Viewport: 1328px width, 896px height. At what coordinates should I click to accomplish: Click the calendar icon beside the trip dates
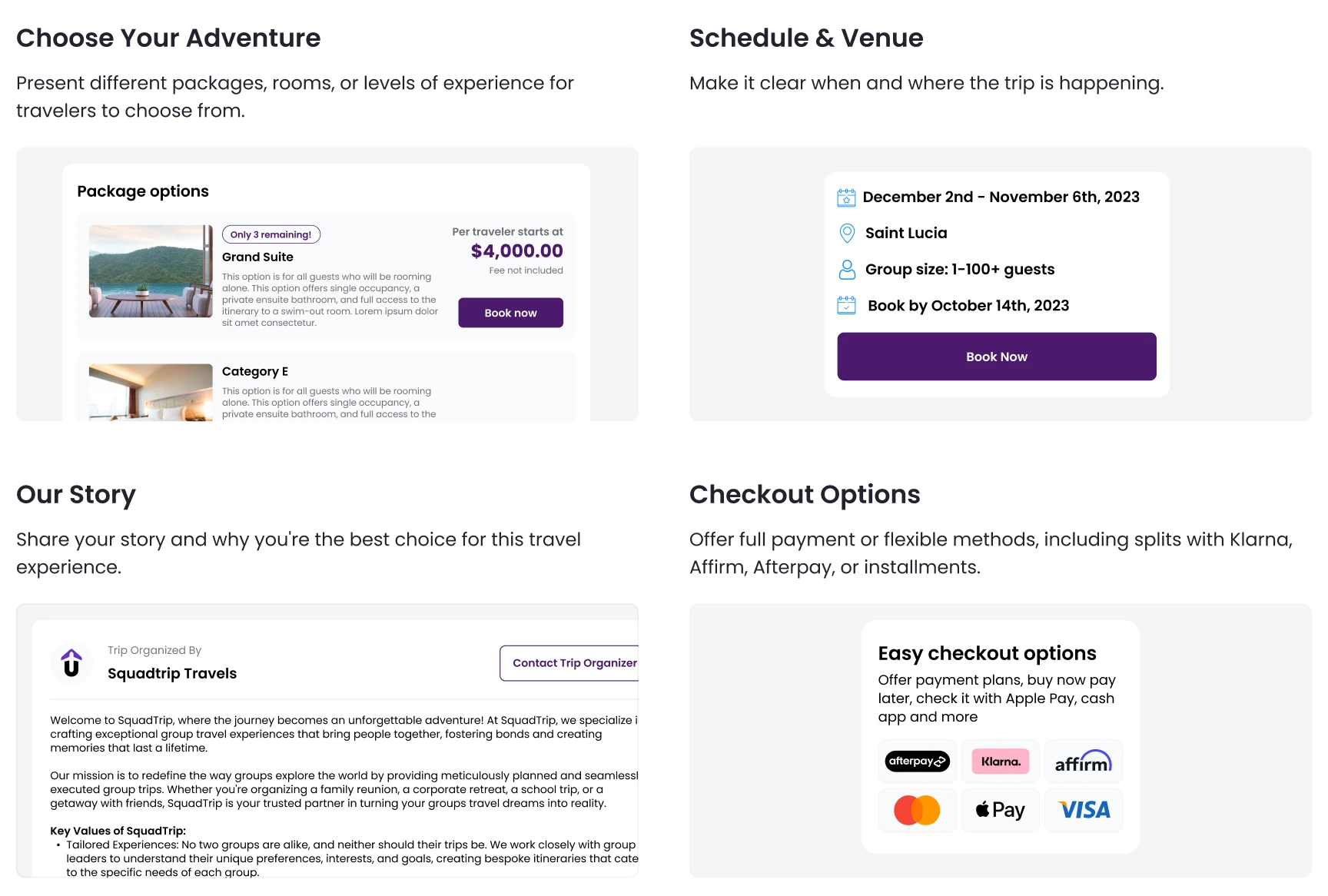[x=847, y=197]
